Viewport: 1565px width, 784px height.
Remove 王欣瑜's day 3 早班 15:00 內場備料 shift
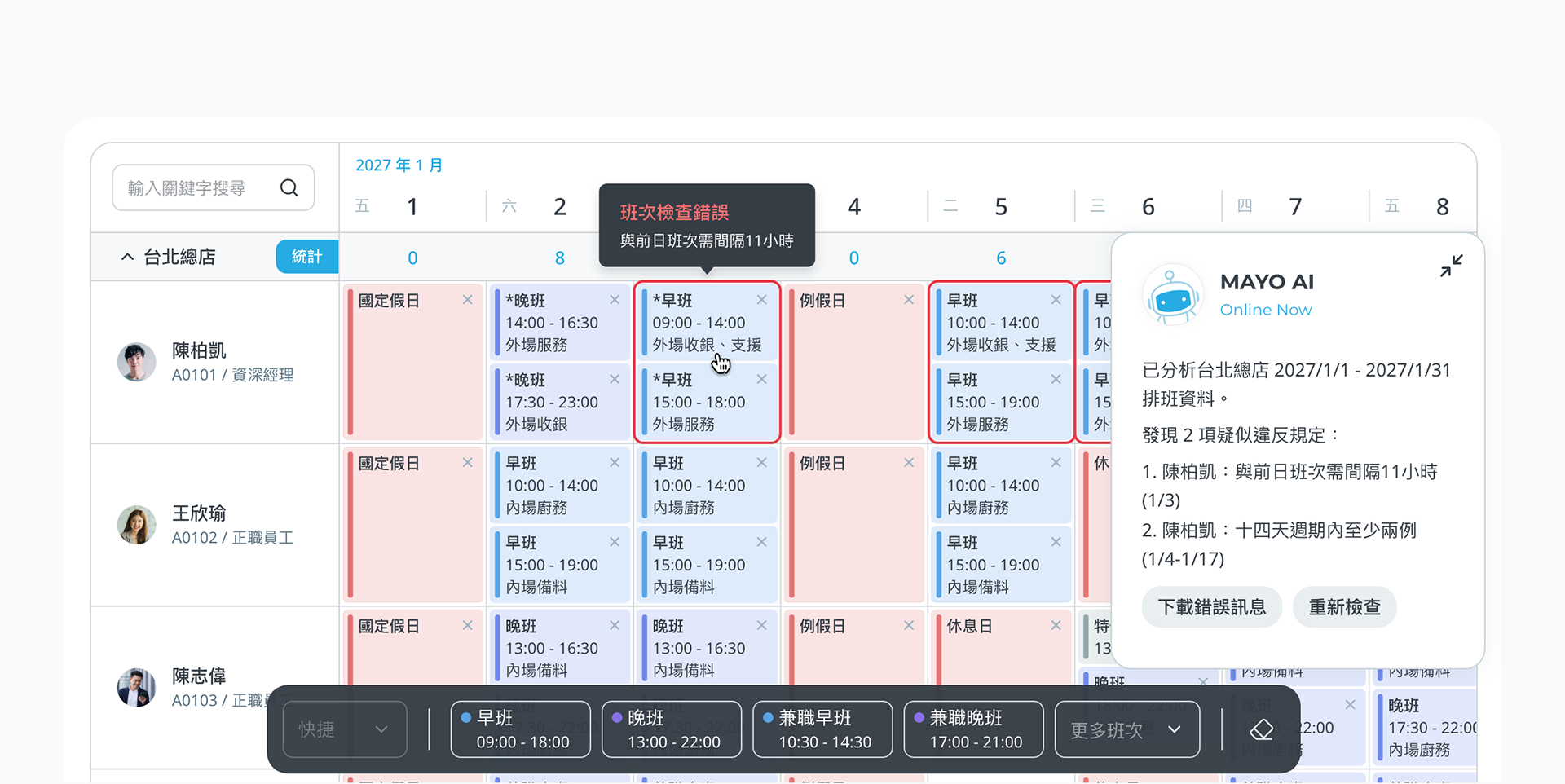click(x=761, y=542)
